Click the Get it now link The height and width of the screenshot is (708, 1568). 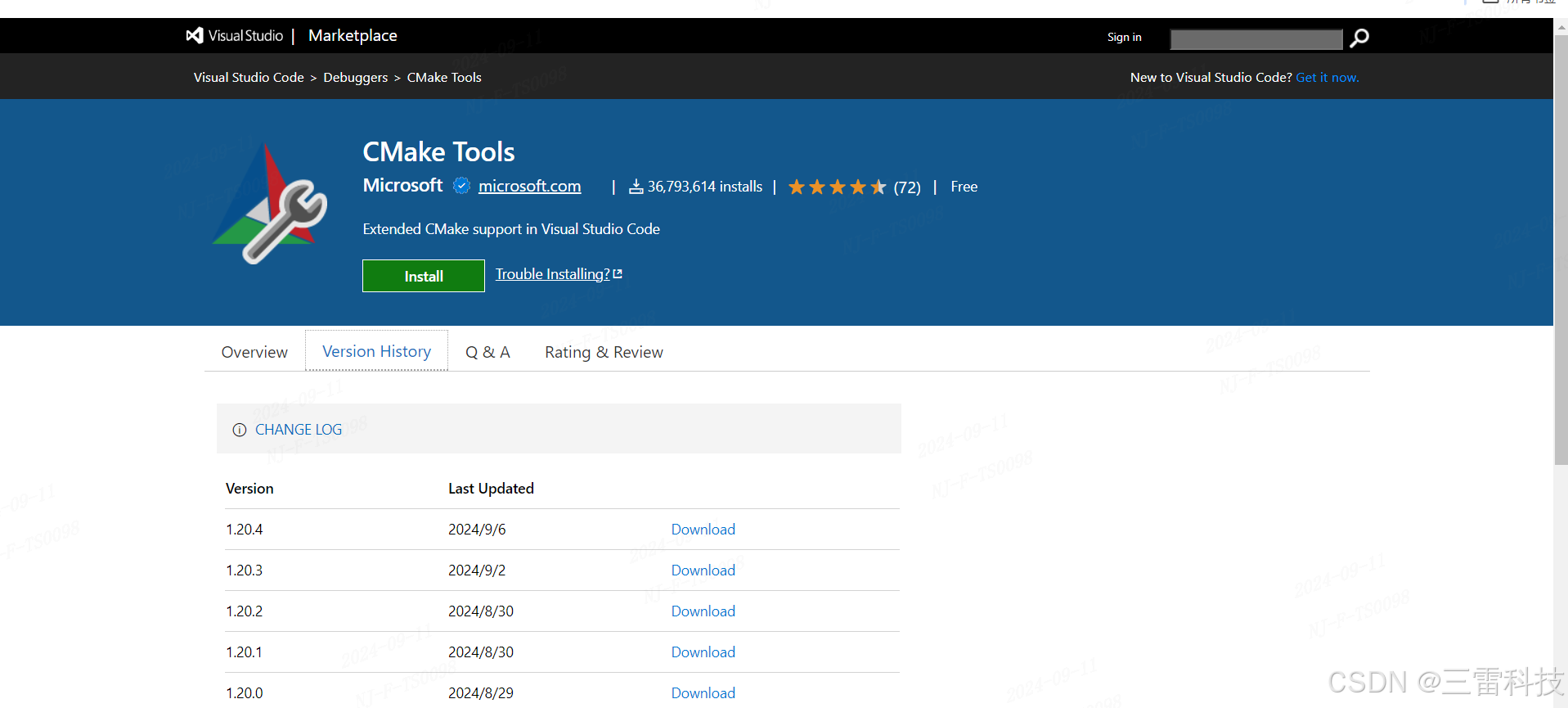[x=1328, y=77]
